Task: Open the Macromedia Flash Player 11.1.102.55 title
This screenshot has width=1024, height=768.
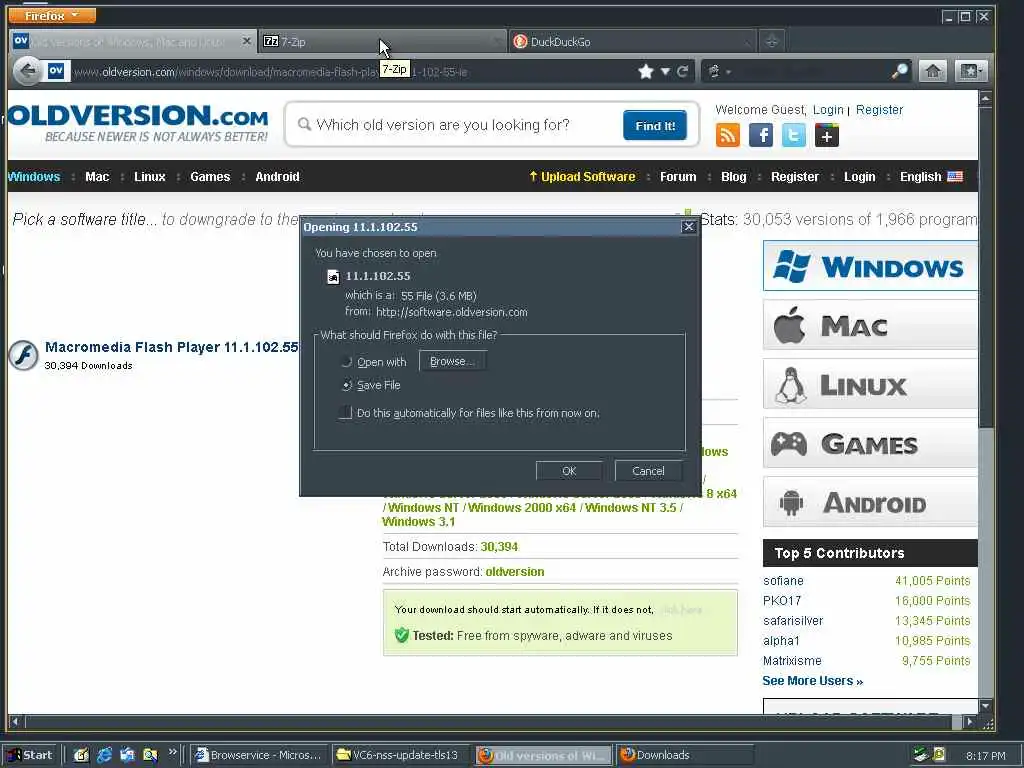Action: 171,347
